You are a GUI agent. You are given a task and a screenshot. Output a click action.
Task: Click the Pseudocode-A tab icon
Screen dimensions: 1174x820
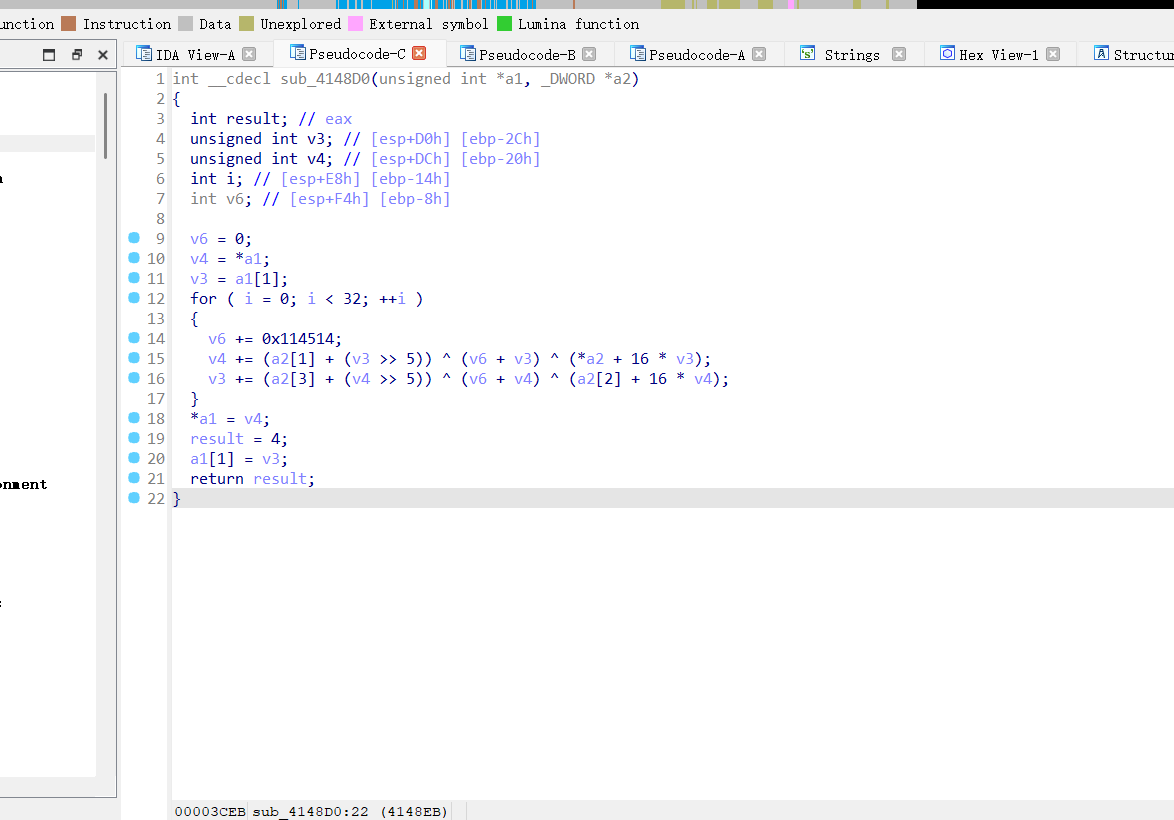click(637, 53)
